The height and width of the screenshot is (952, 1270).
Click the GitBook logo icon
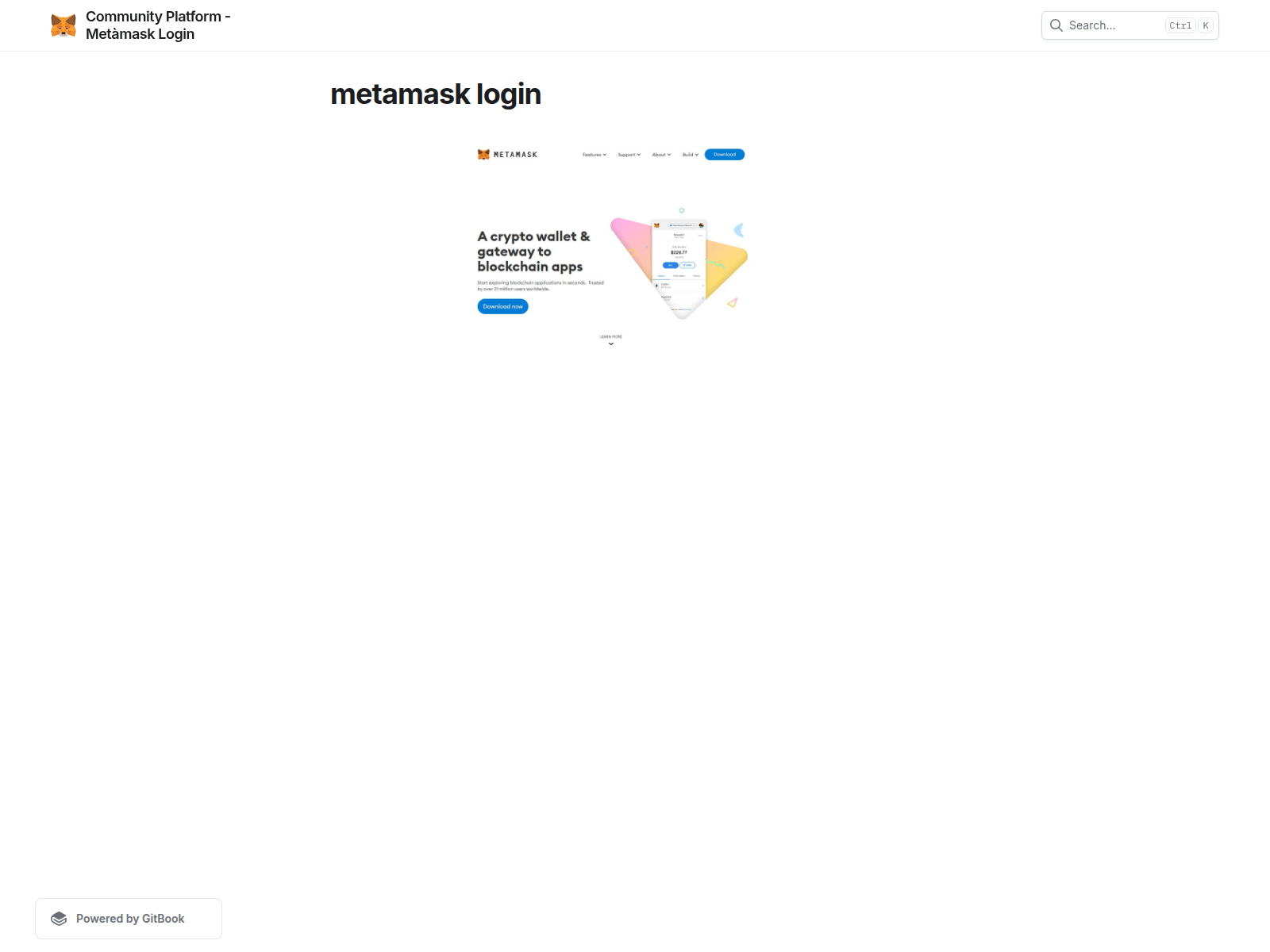pos(59,919)
